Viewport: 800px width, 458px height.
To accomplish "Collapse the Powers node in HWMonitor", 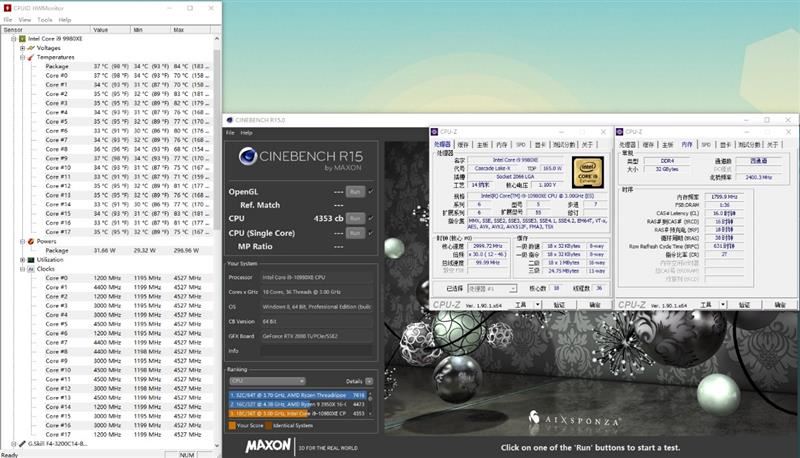I will 22,241.
